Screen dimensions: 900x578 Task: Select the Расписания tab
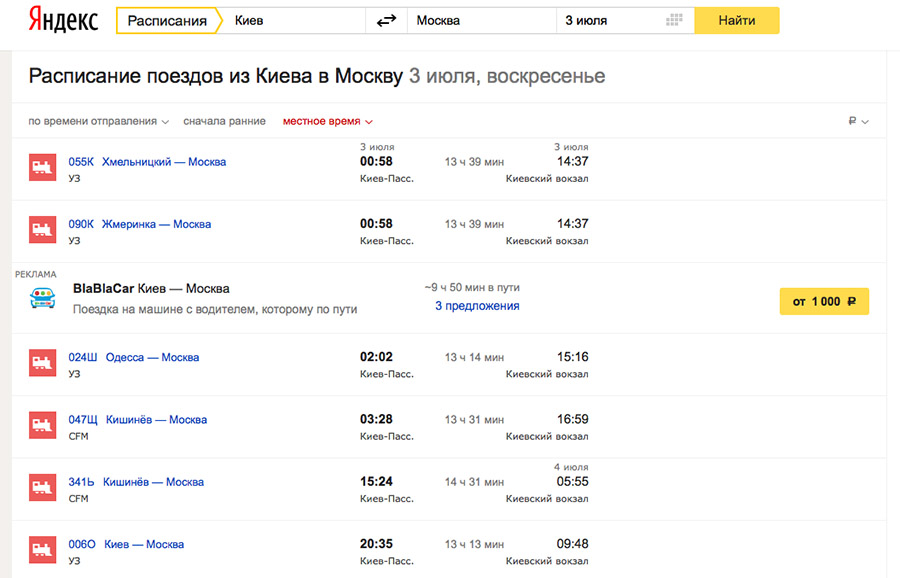(167, 20)
